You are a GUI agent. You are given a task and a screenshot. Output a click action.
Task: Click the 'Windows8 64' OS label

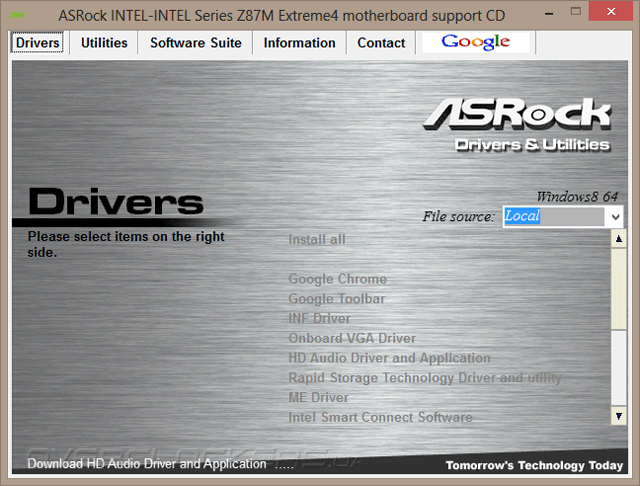tap(577, 197)
